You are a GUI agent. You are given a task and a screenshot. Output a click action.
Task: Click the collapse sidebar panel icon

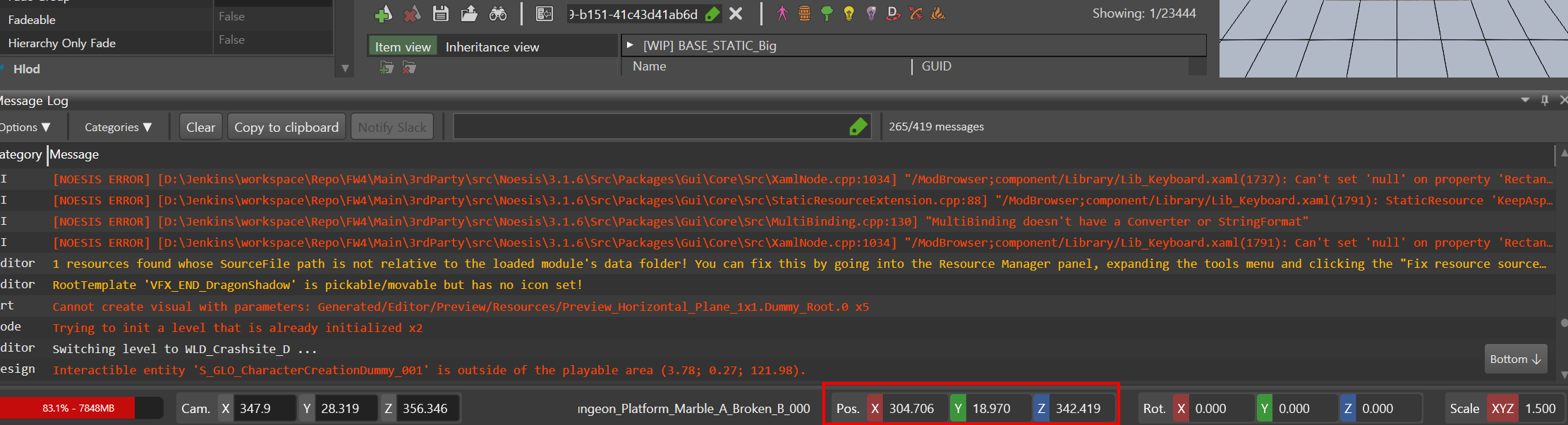pyautogui.click(x=544, y=13)
